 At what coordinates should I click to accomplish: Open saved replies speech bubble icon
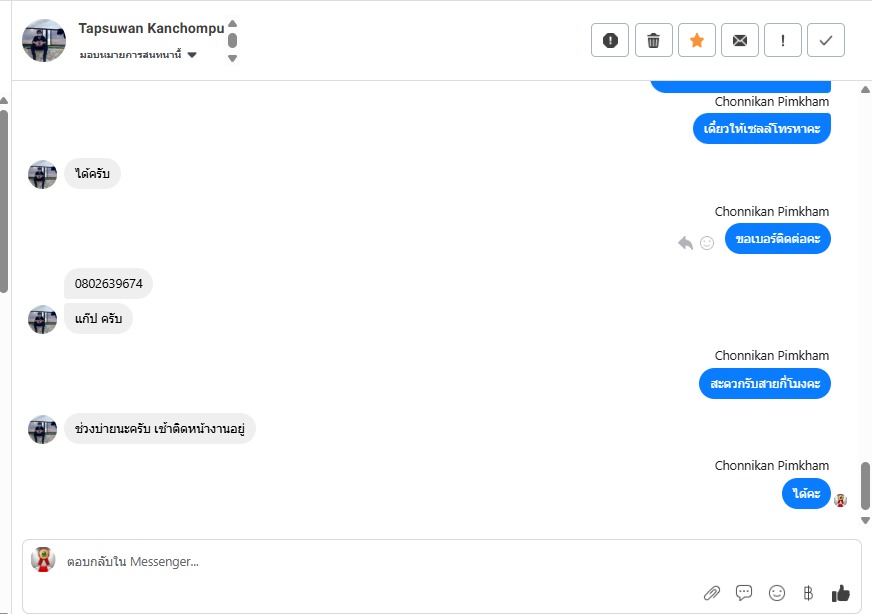744,593
